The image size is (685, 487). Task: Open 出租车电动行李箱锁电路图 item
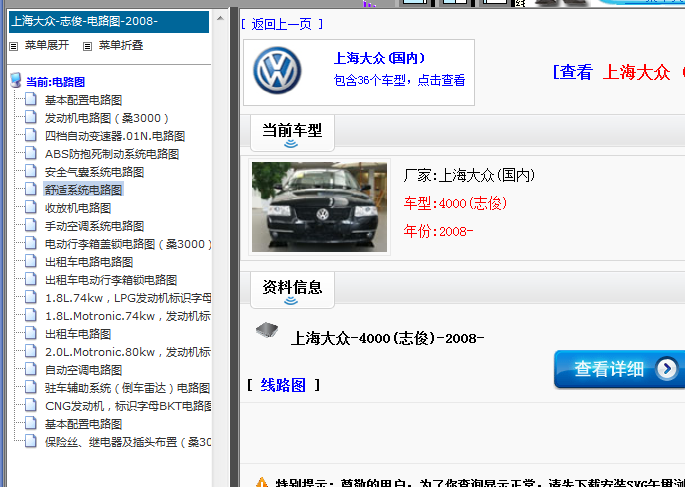pos(111,280)
